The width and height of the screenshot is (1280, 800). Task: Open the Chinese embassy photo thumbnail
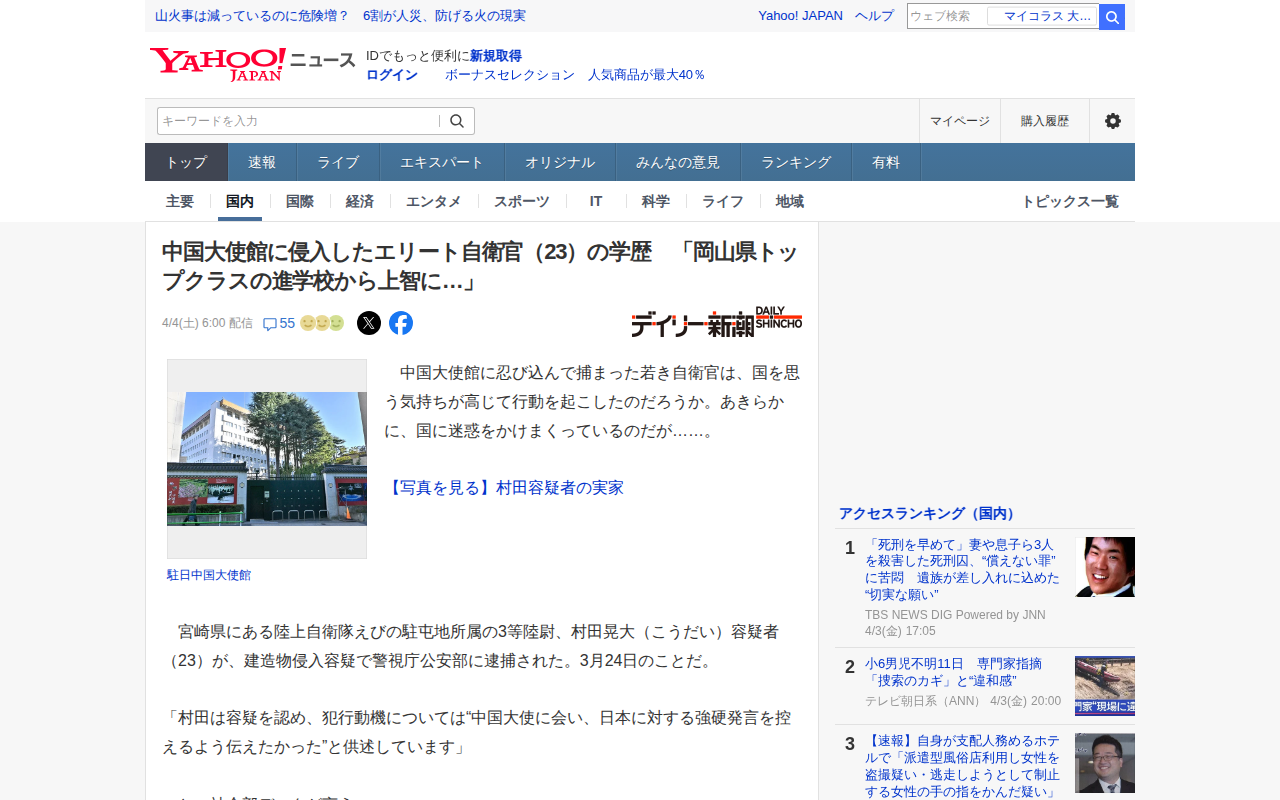click(267, 459)
